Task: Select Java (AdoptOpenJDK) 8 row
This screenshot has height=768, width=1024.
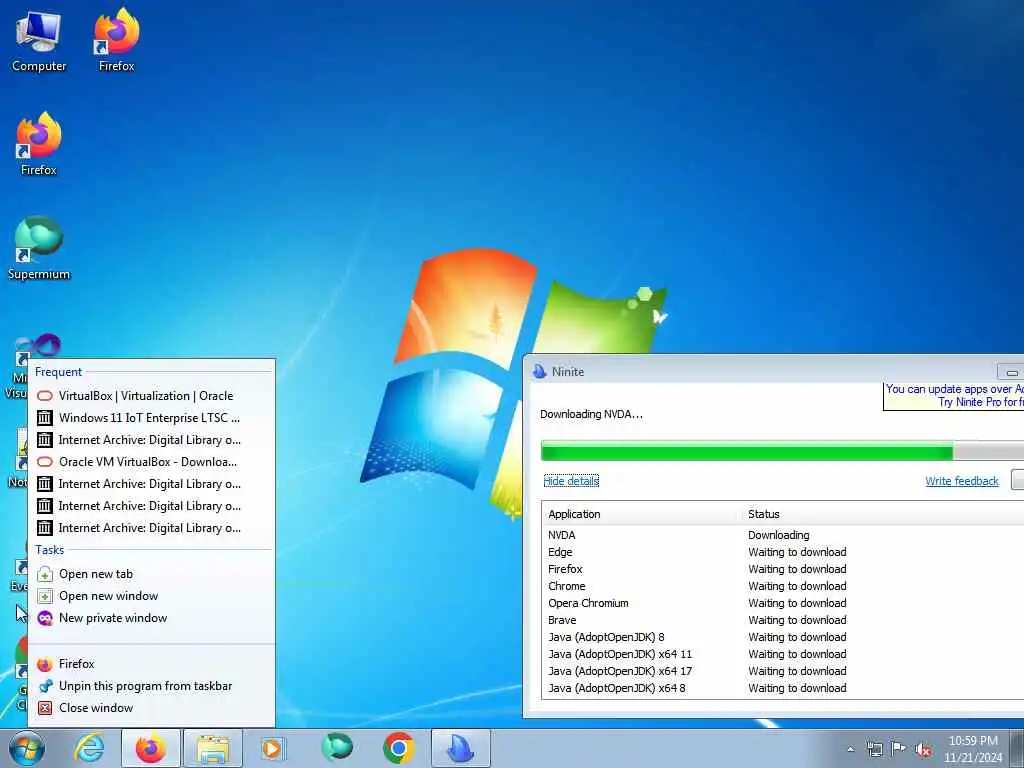Action: pyautogui.click(x=782, y=637)
